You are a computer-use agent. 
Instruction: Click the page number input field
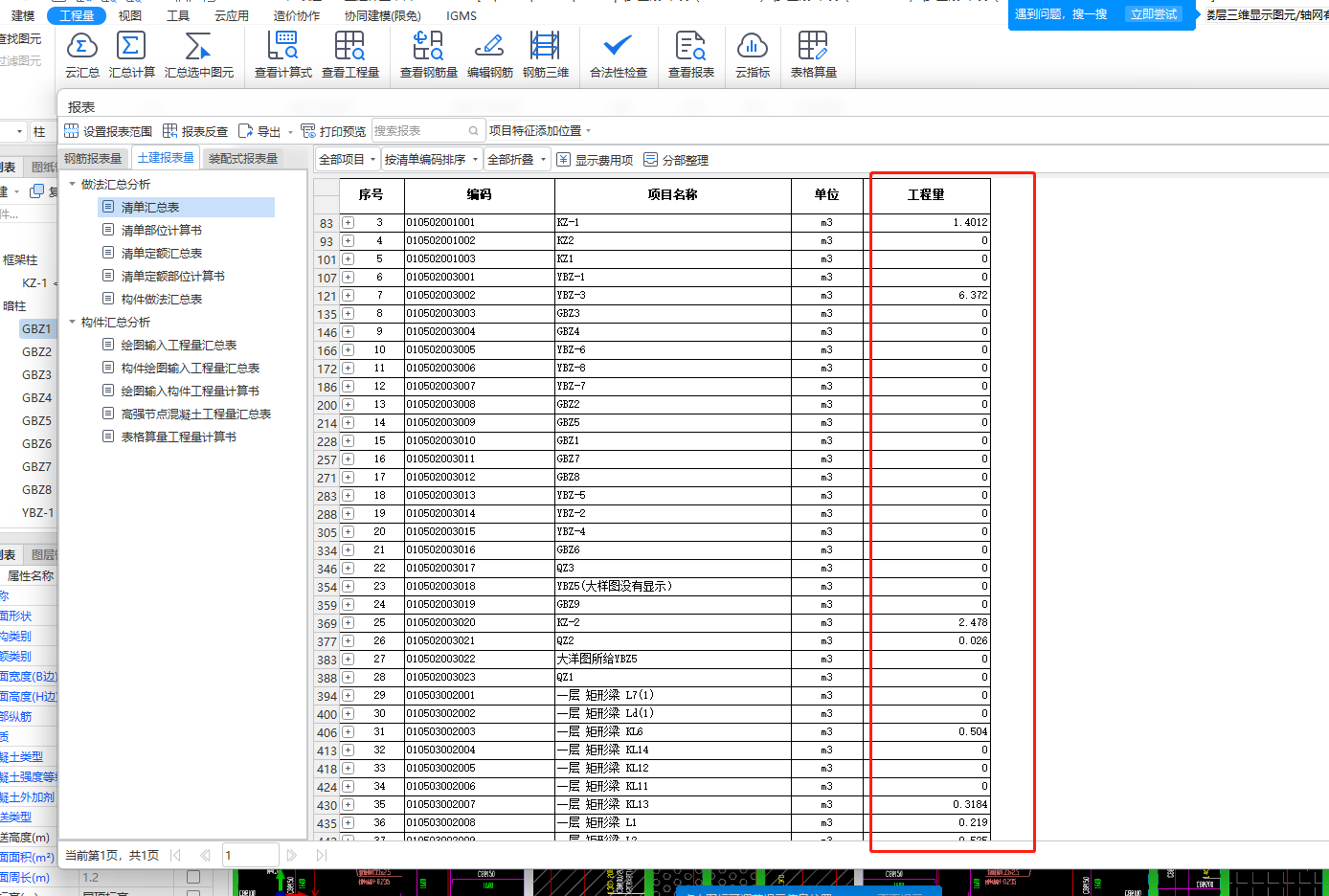(250, 855)
